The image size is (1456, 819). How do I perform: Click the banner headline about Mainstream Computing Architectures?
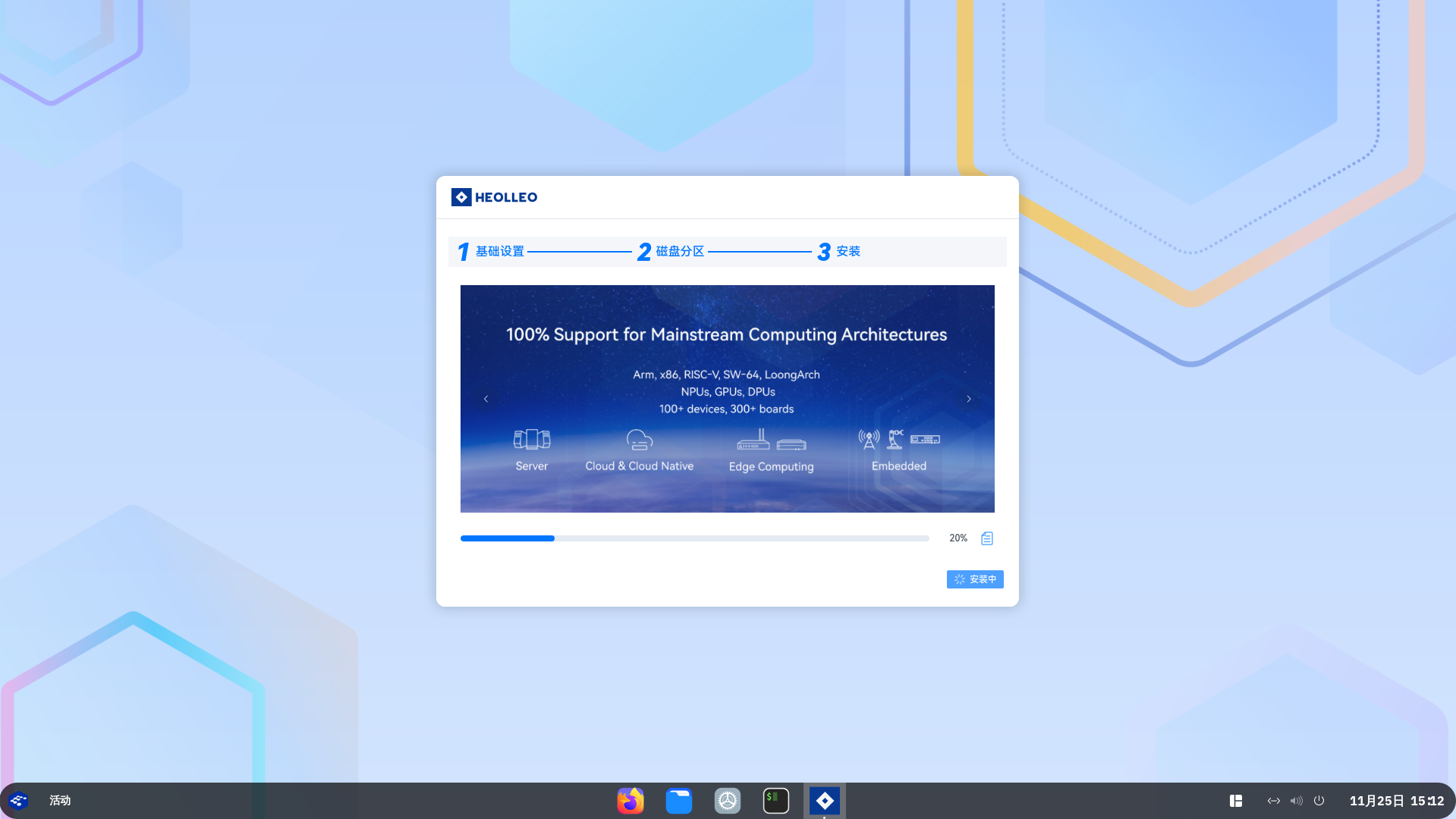(727, 334)
